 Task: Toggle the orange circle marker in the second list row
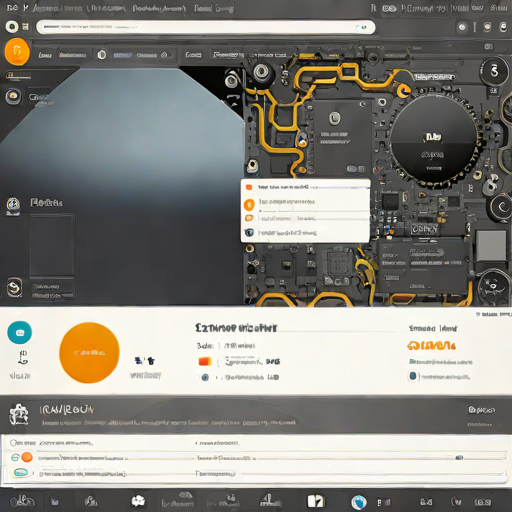pos(27,457)
